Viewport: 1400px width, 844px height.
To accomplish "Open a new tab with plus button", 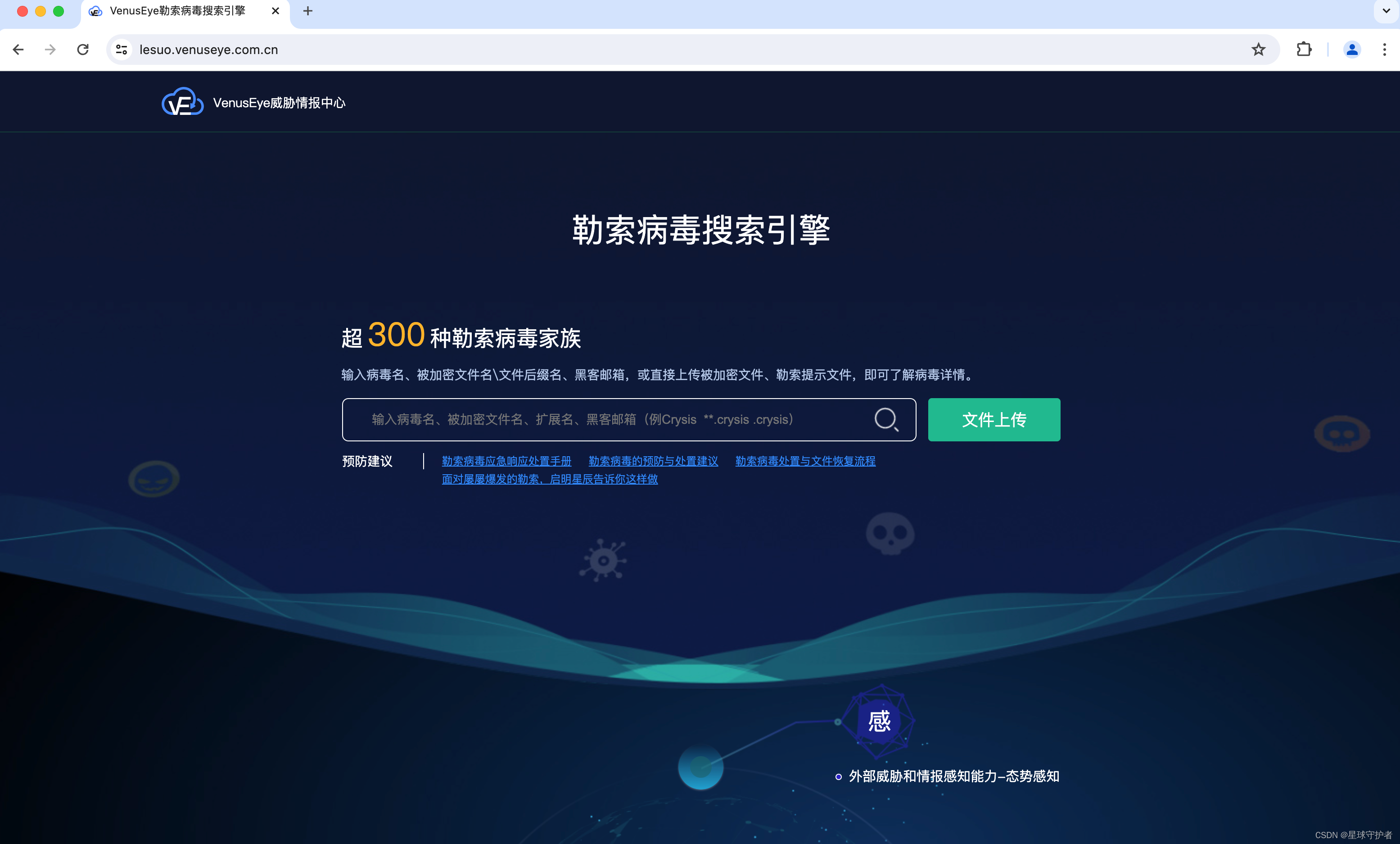I will (307, 11).
